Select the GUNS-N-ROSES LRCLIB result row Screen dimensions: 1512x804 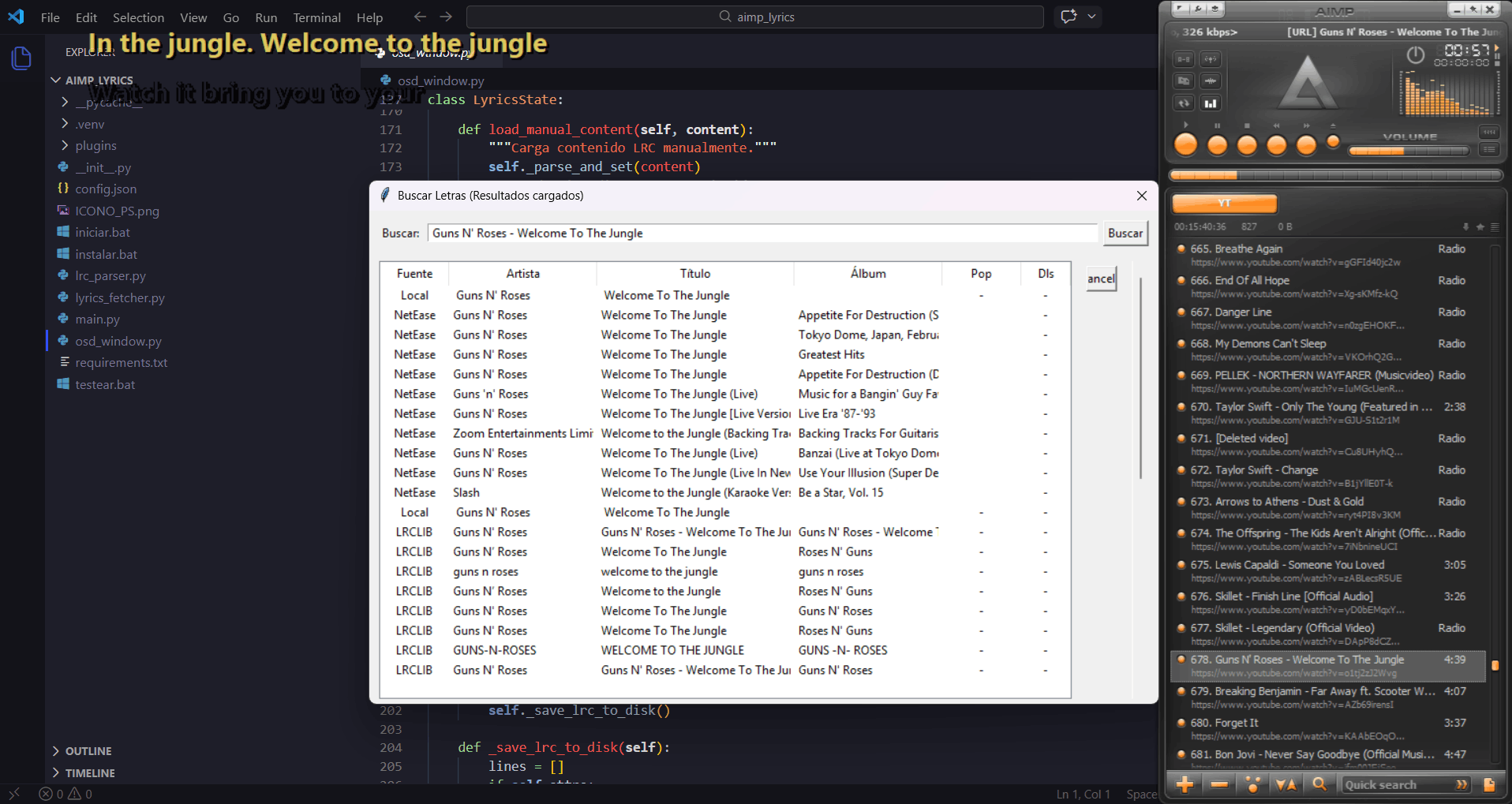pyautogui.click(x=671, y=650)
